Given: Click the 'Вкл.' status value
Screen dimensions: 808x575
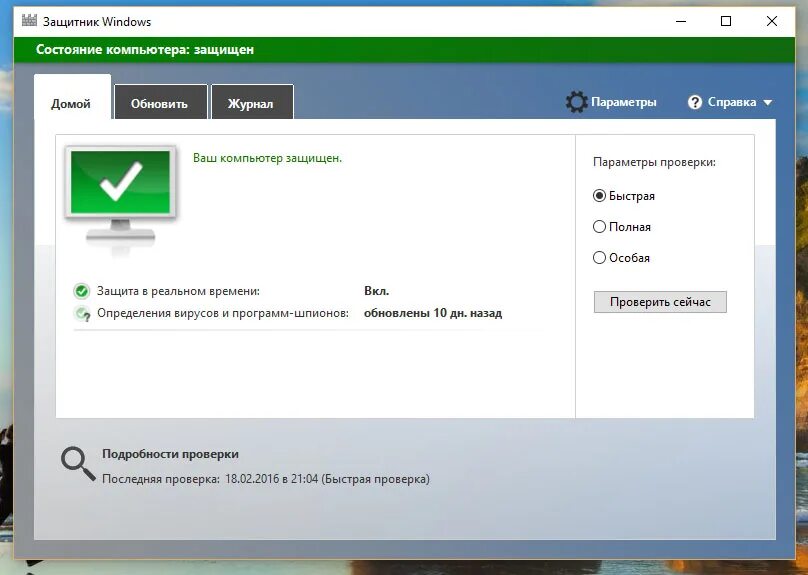Looking at the screenshot, I should pyautogui.click(x=377, y=291).
